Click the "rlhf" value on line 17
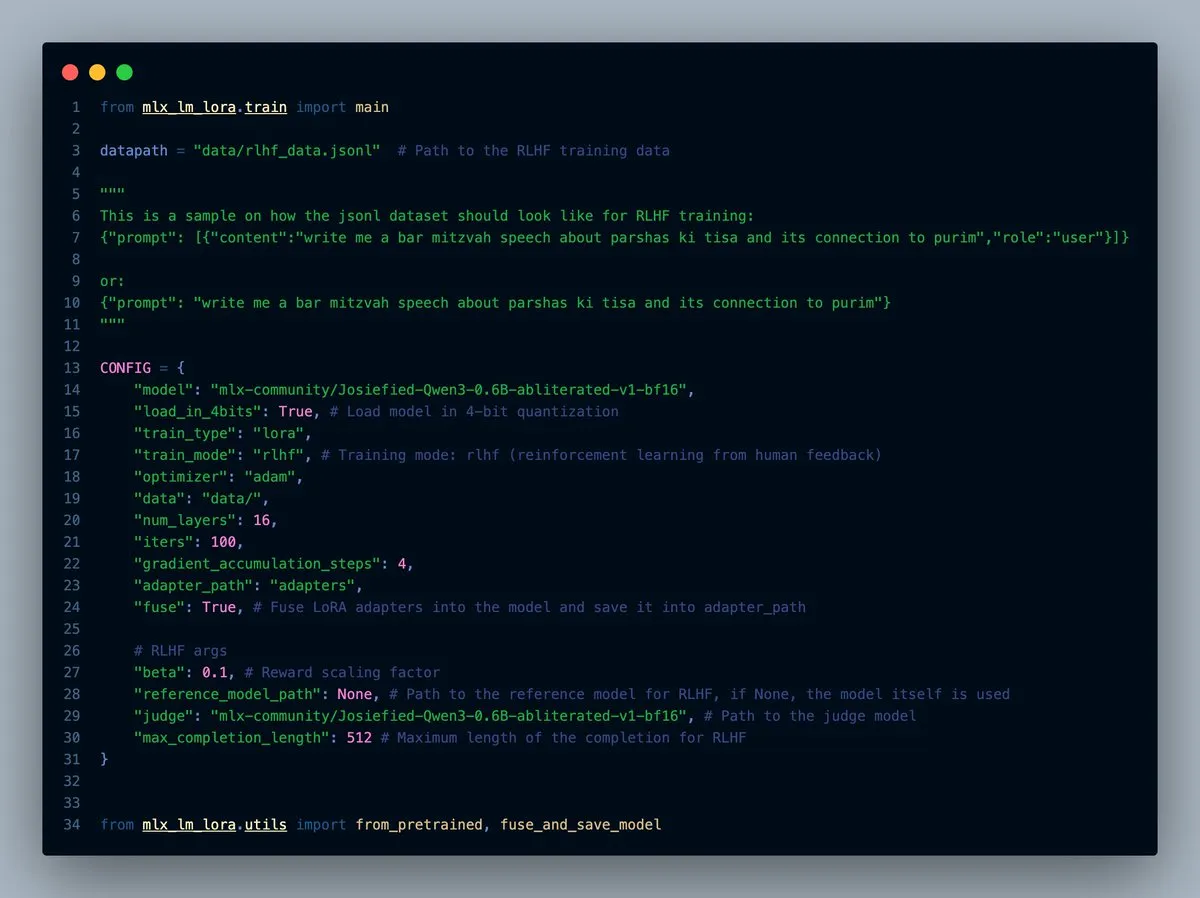 (279, 455)
